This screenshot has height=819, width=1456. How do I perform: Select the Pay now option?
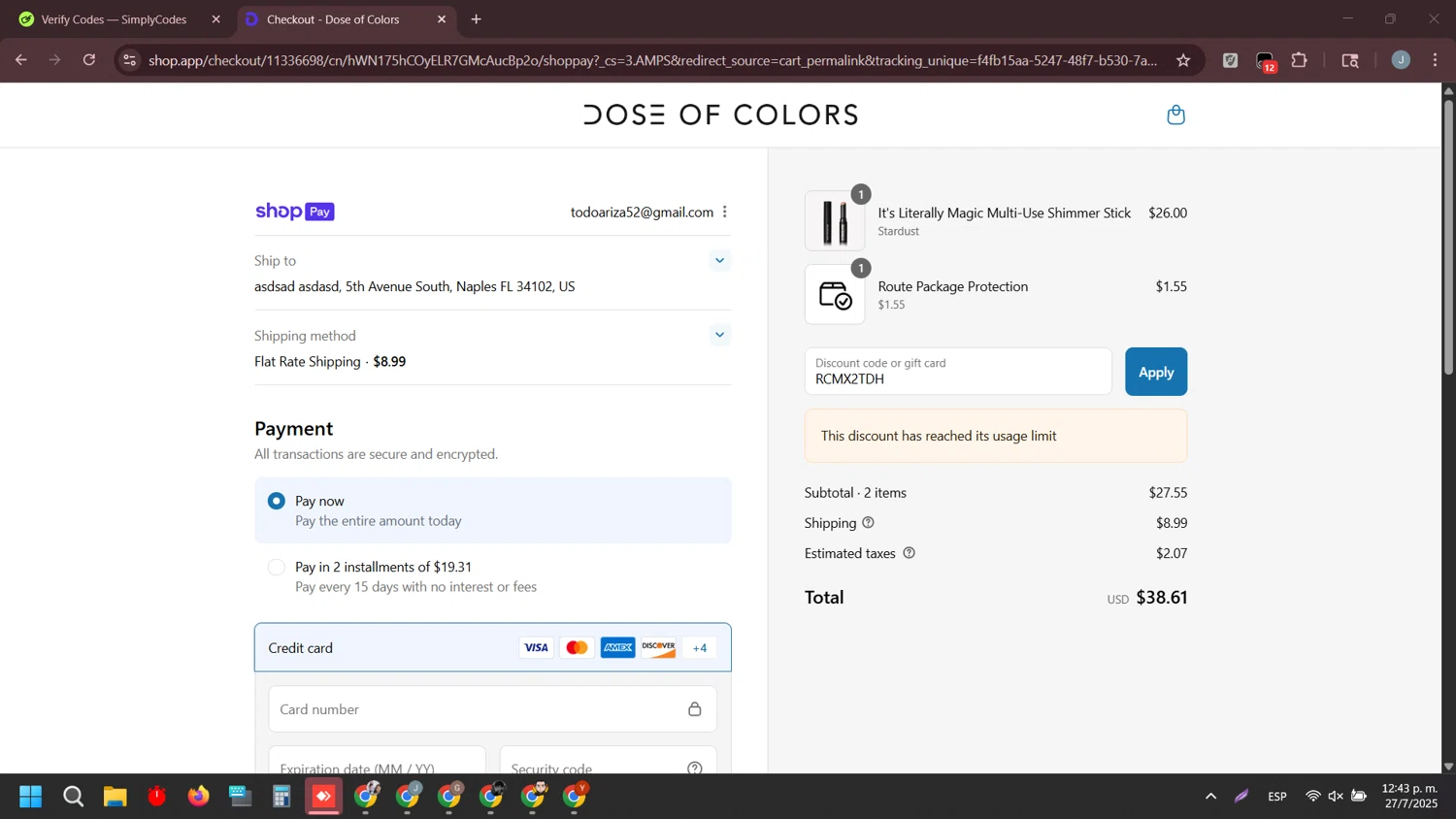click(492, 510)
